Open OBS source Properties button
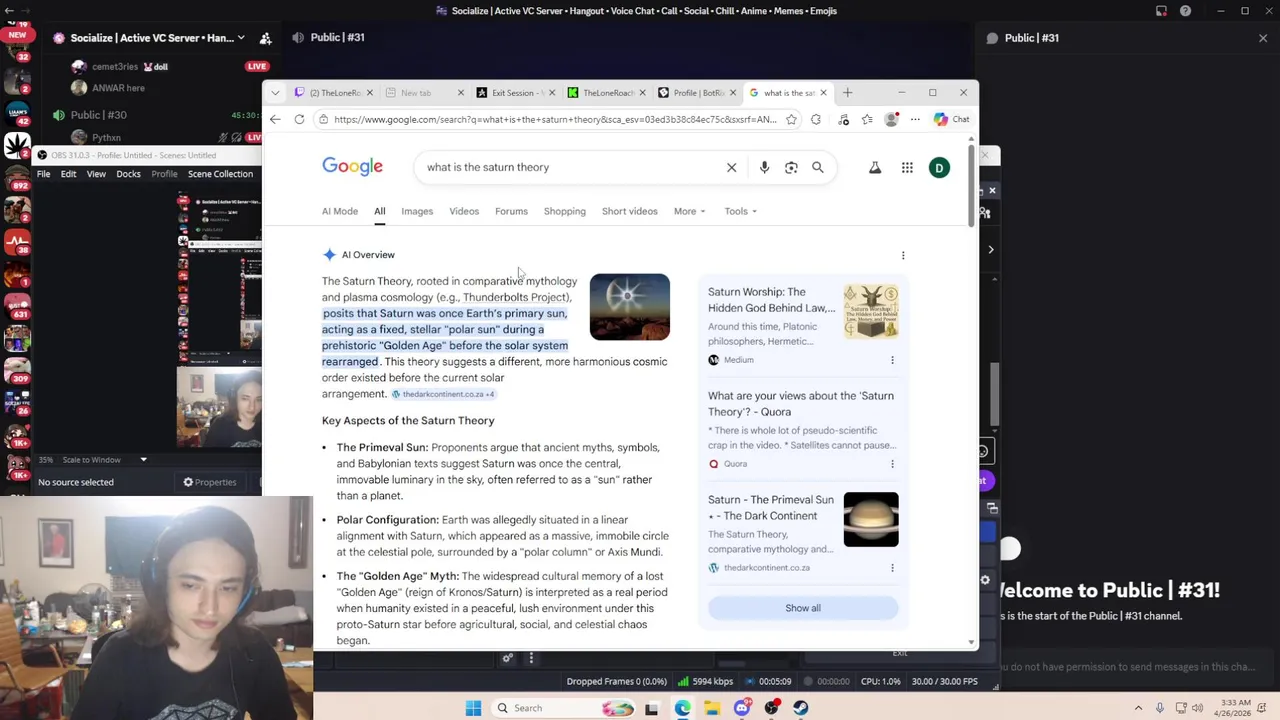This screenshot has width=1280, height=720. coord(209,482)
